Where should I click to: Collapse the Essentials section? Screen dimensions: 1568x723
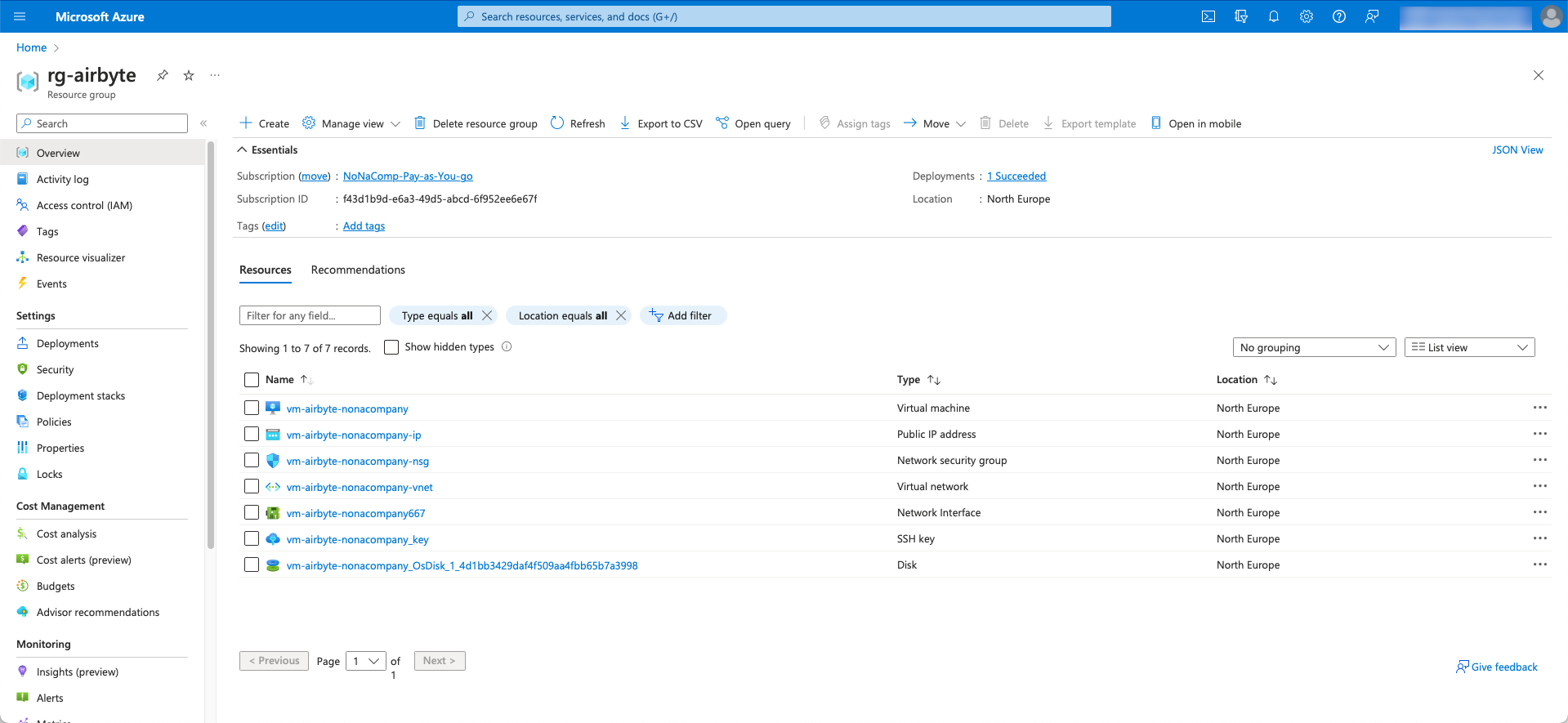(242, 150)
